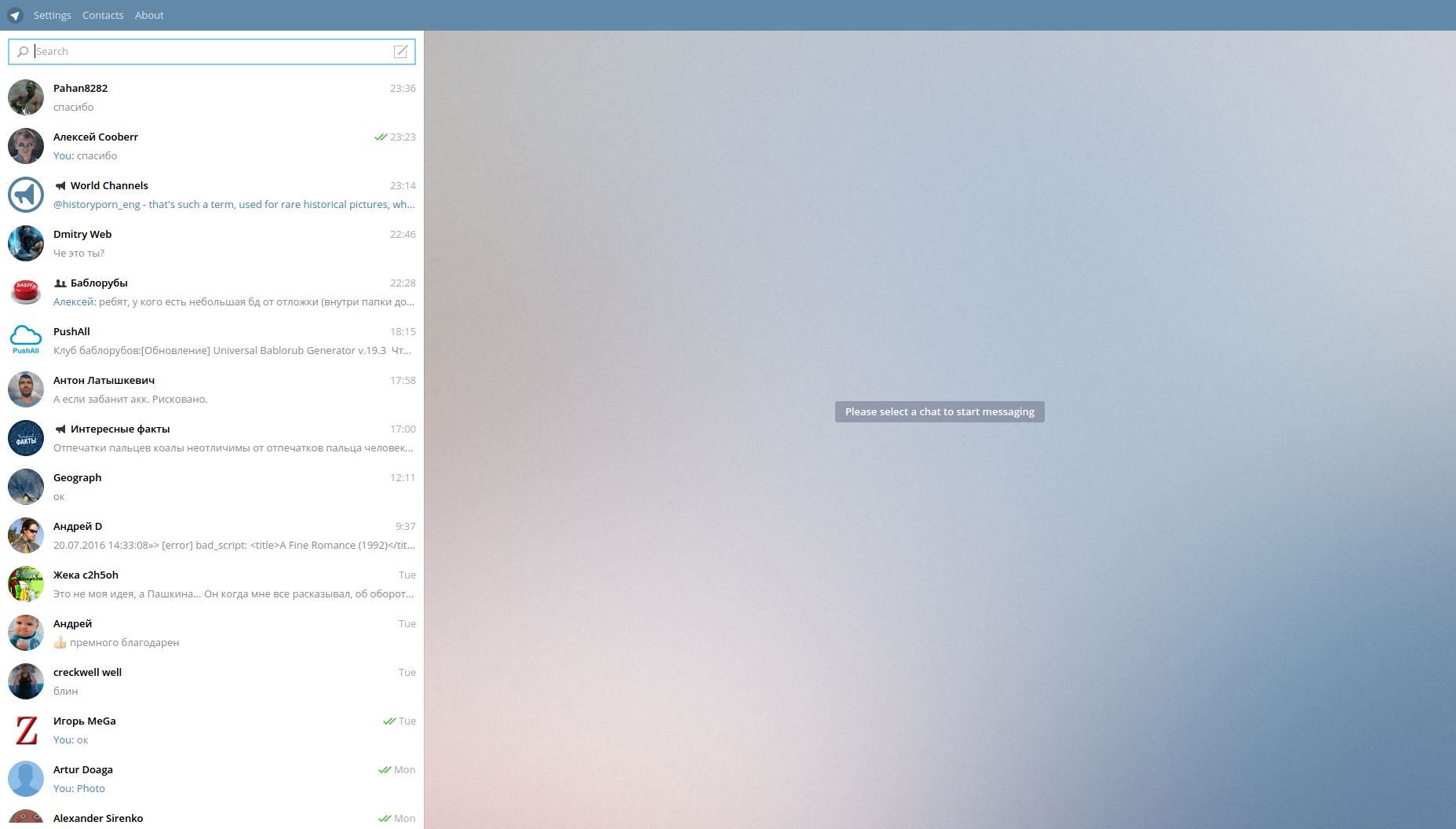This screenshot has width=1456, height=829.
Task: Open the Баблорубы group chat name
Action: coord(99,283)
